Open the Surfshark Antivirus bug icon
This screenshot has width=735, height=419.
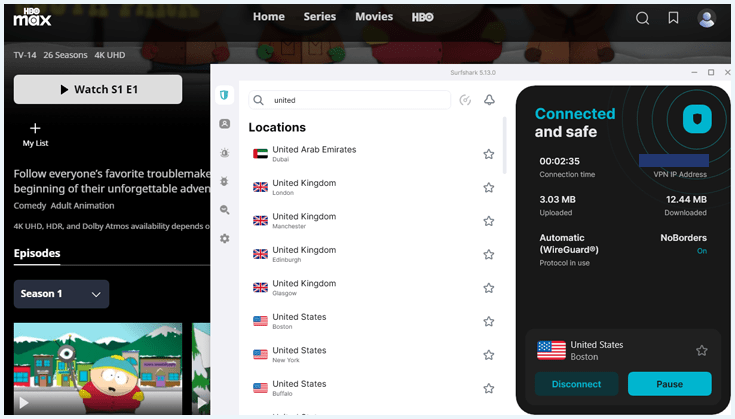pyautogui.click(x=225, y=181)
